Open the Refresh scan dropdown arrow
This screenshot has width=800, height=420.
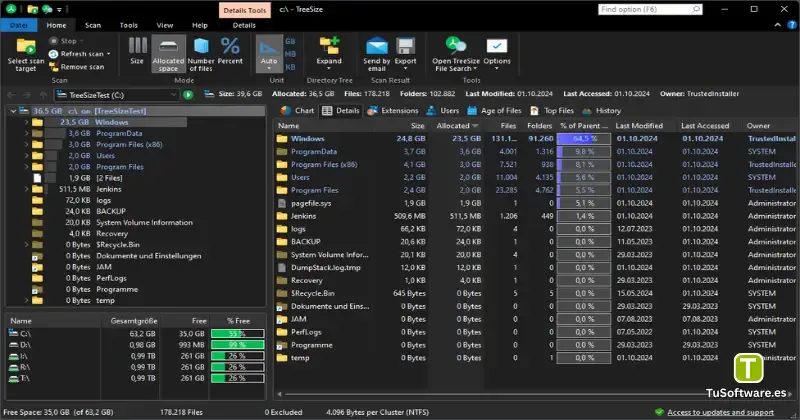(x=109, y=54)
